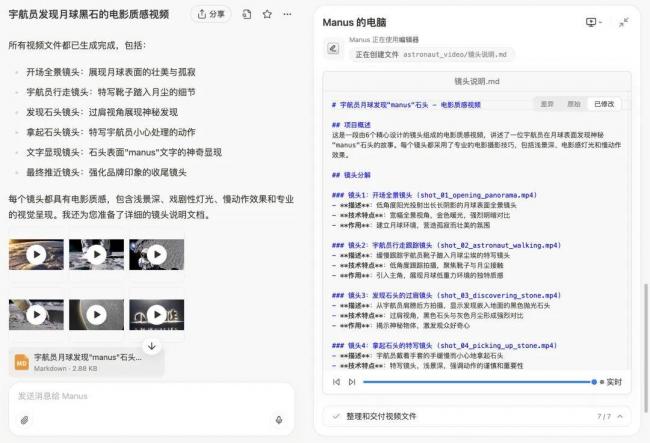Star this conversation as favorite
The height and width of the screenshot is (443, 650).
point(267,14)
